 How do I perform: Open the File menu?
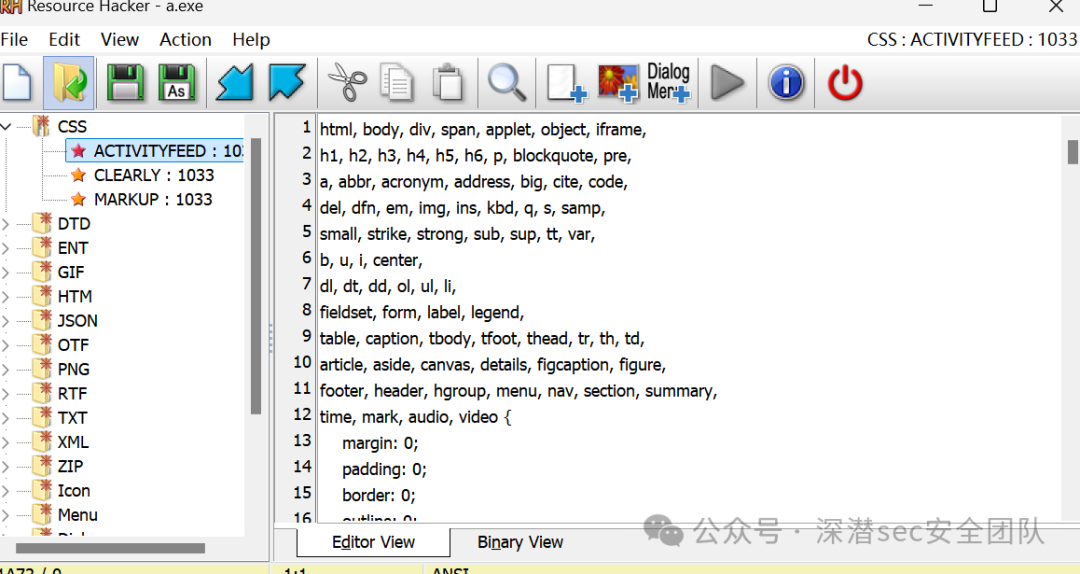click(x=14, y=40)
